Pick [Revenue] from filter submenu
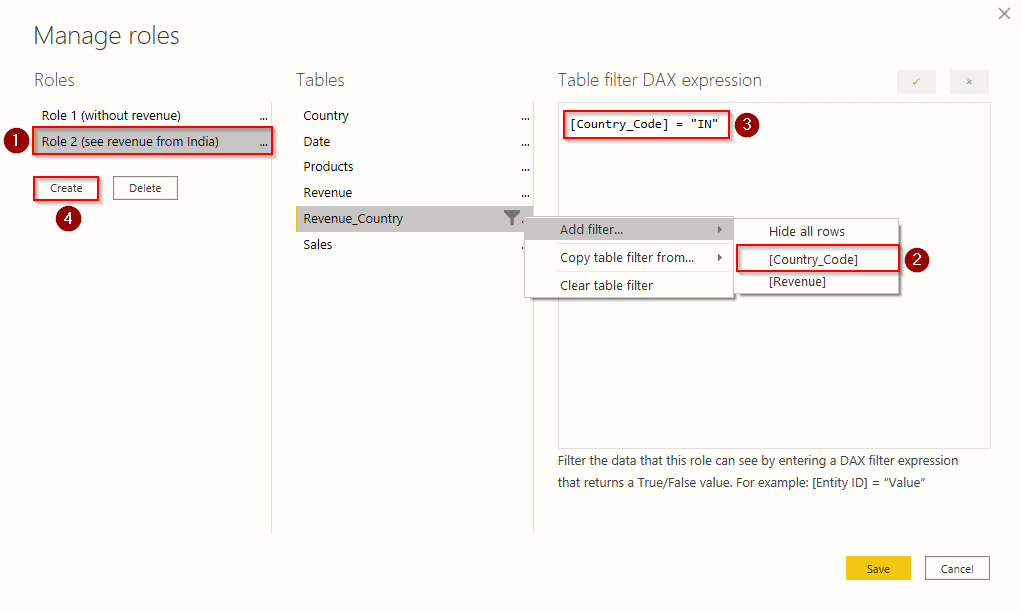This screenshot has width=1021, height=611. point(797,282)
